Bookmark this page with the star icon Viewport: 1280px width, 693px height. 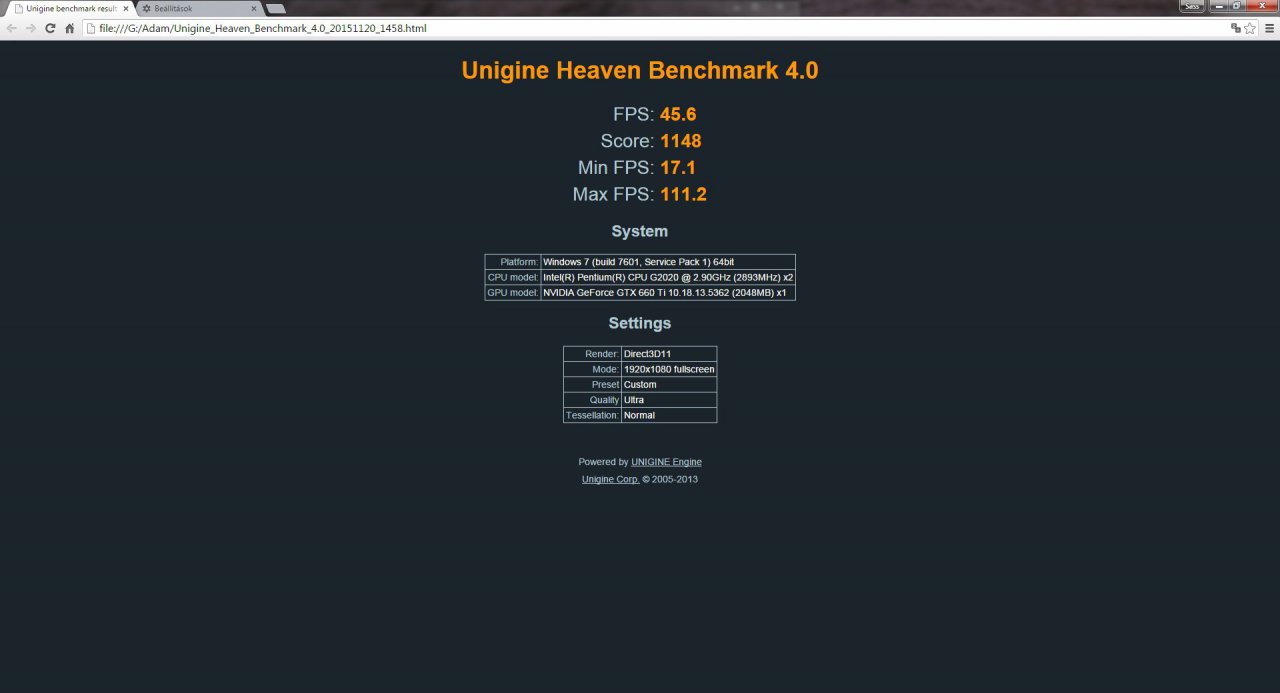pyautogui.click(x=1250, y=28)
